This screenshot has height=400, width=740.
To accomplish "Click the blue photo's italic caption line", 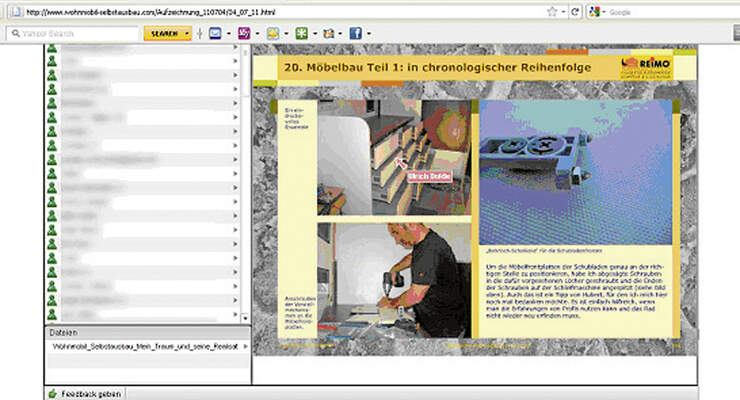I will (x=544, y=250).
